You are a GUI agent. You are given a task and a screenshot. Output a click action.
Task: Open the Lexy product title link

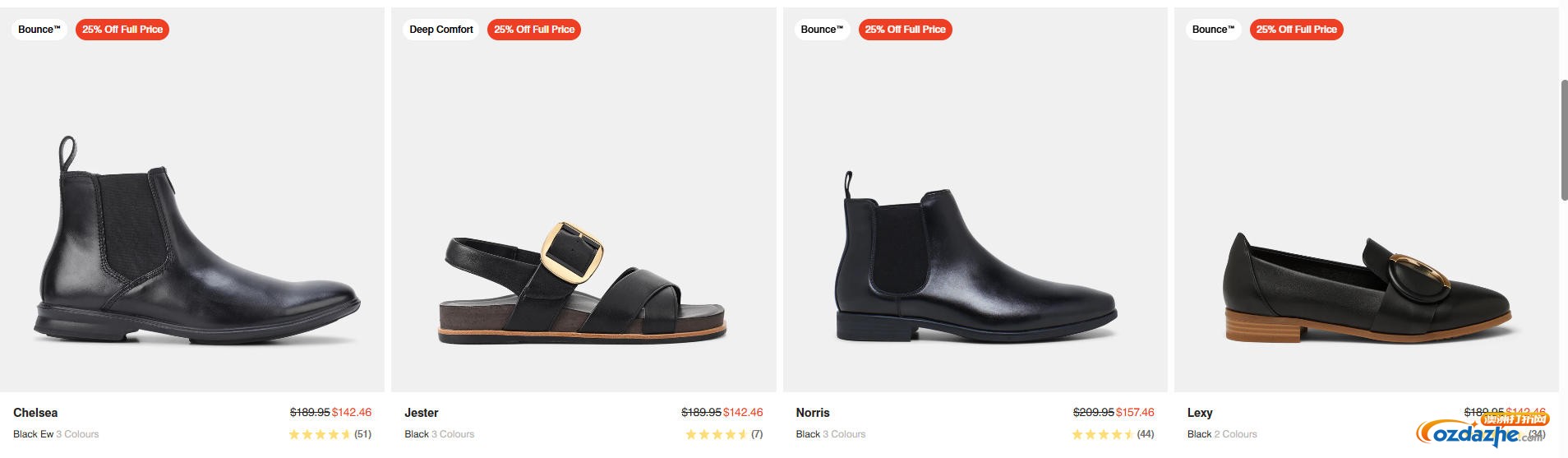(x=1200, y=413)
